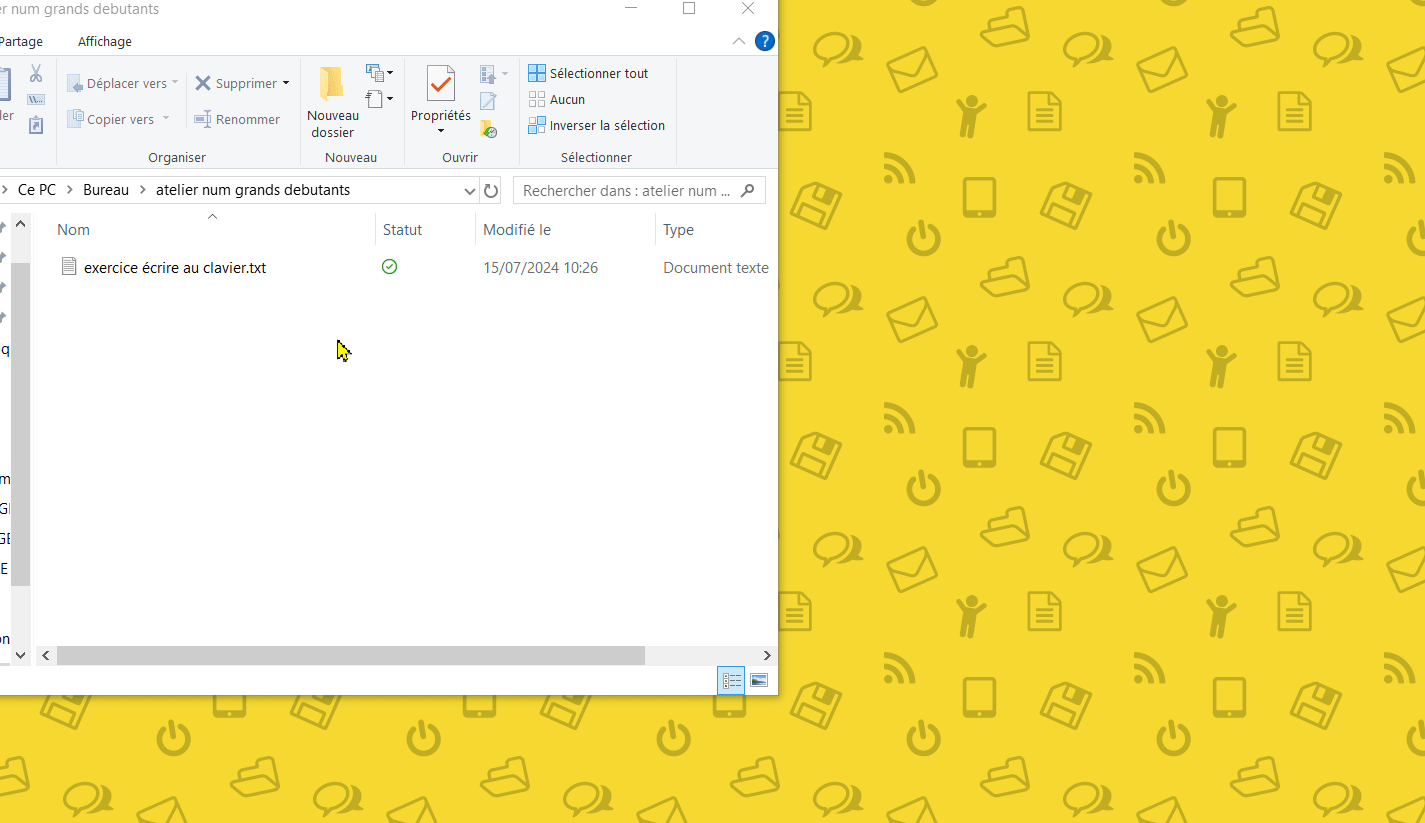Go to Ce PC in the breadcrumb

[37, 190]
